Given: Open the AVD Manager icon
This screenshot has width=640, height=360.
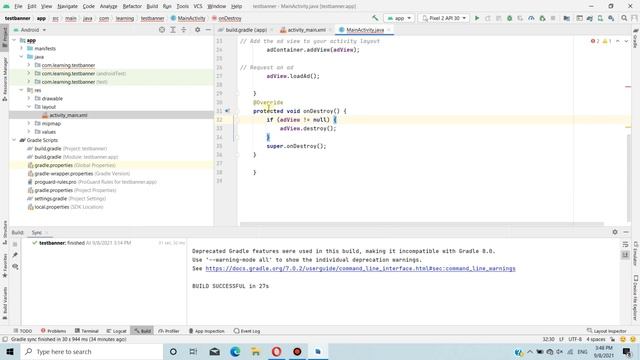Looking at the screenshot, I should pos(600,18).
